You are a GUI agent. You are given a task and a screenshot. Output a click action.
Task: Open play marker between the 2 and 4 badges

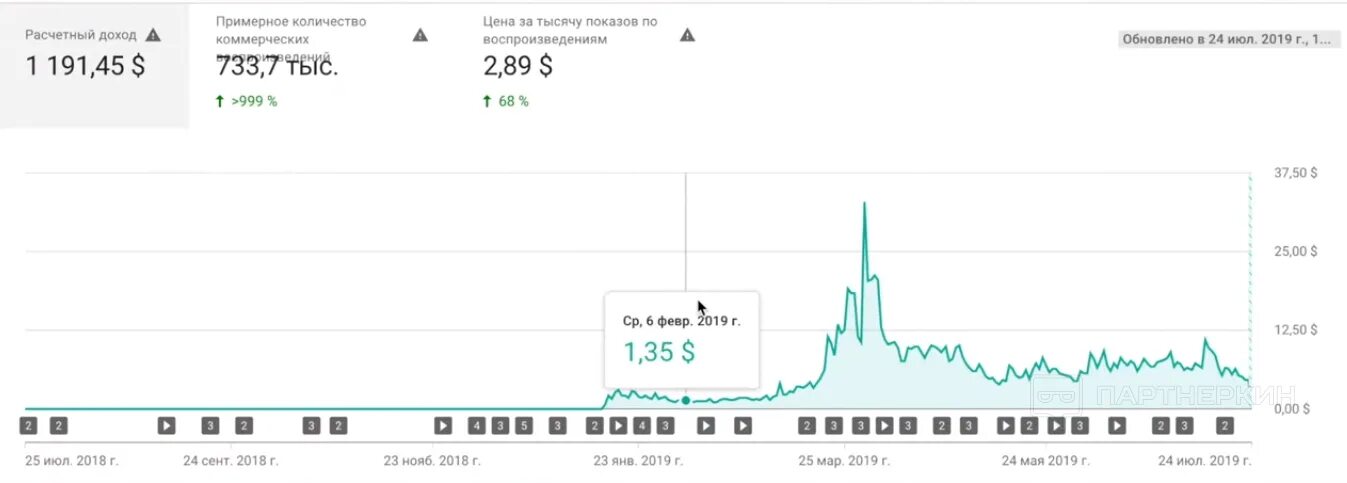point(618,426)
